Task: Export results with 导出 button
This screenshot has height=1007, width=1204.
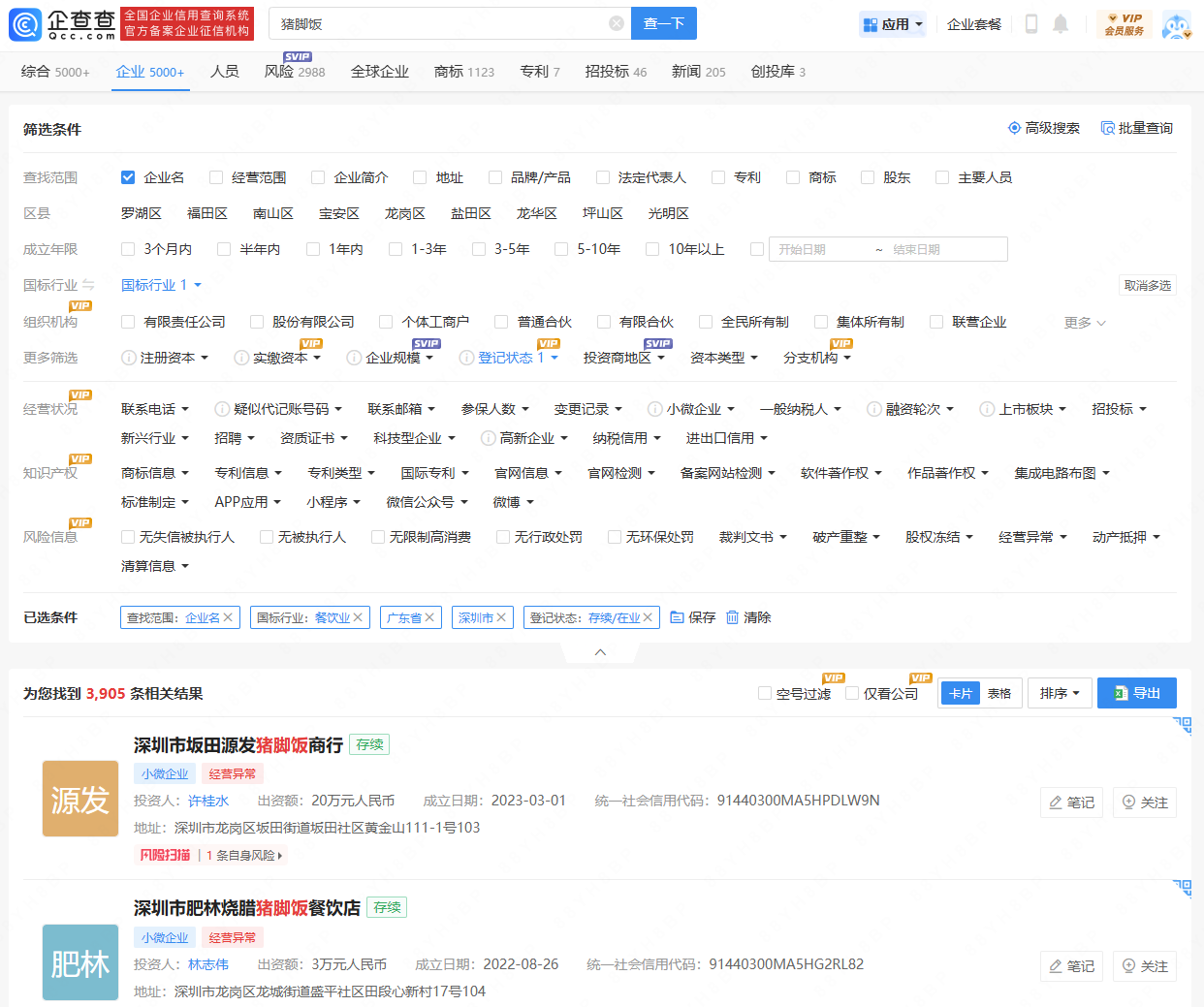Action: tap(1137, 693)
